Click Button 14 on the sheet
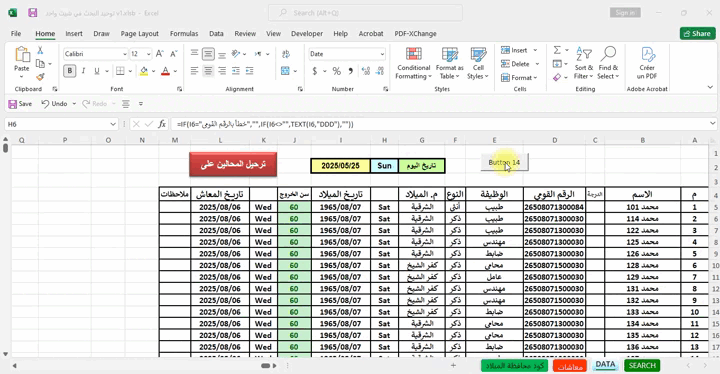The width and height of the screenshot is (720, 374). 504,162
